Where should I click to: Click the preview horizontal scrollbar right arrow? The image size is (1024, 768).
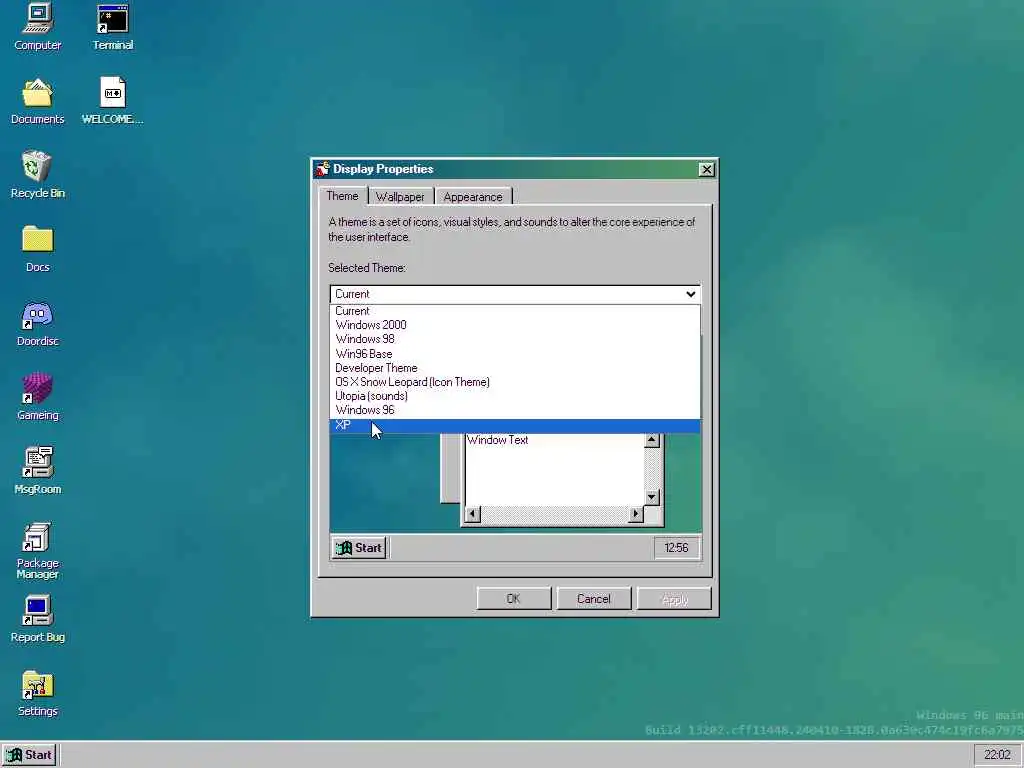click(x=635, y=514)
